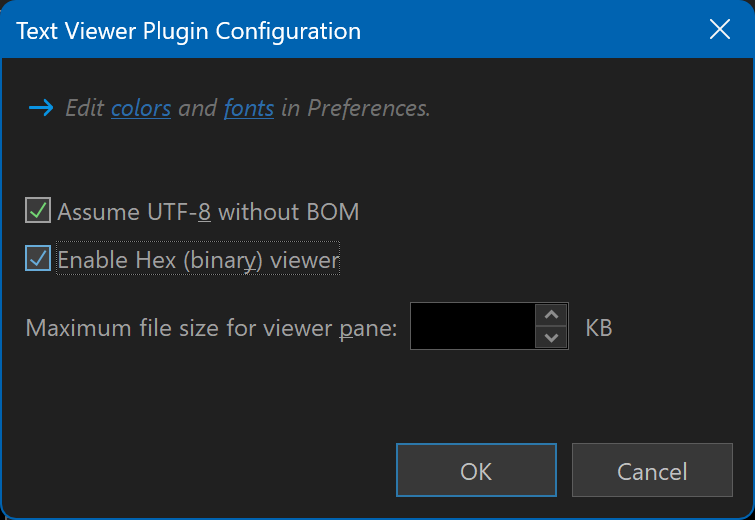Viewport: 755px width, 520px height.
Task: Click the blue arrow icon before Edit
Action: [41, 107]
